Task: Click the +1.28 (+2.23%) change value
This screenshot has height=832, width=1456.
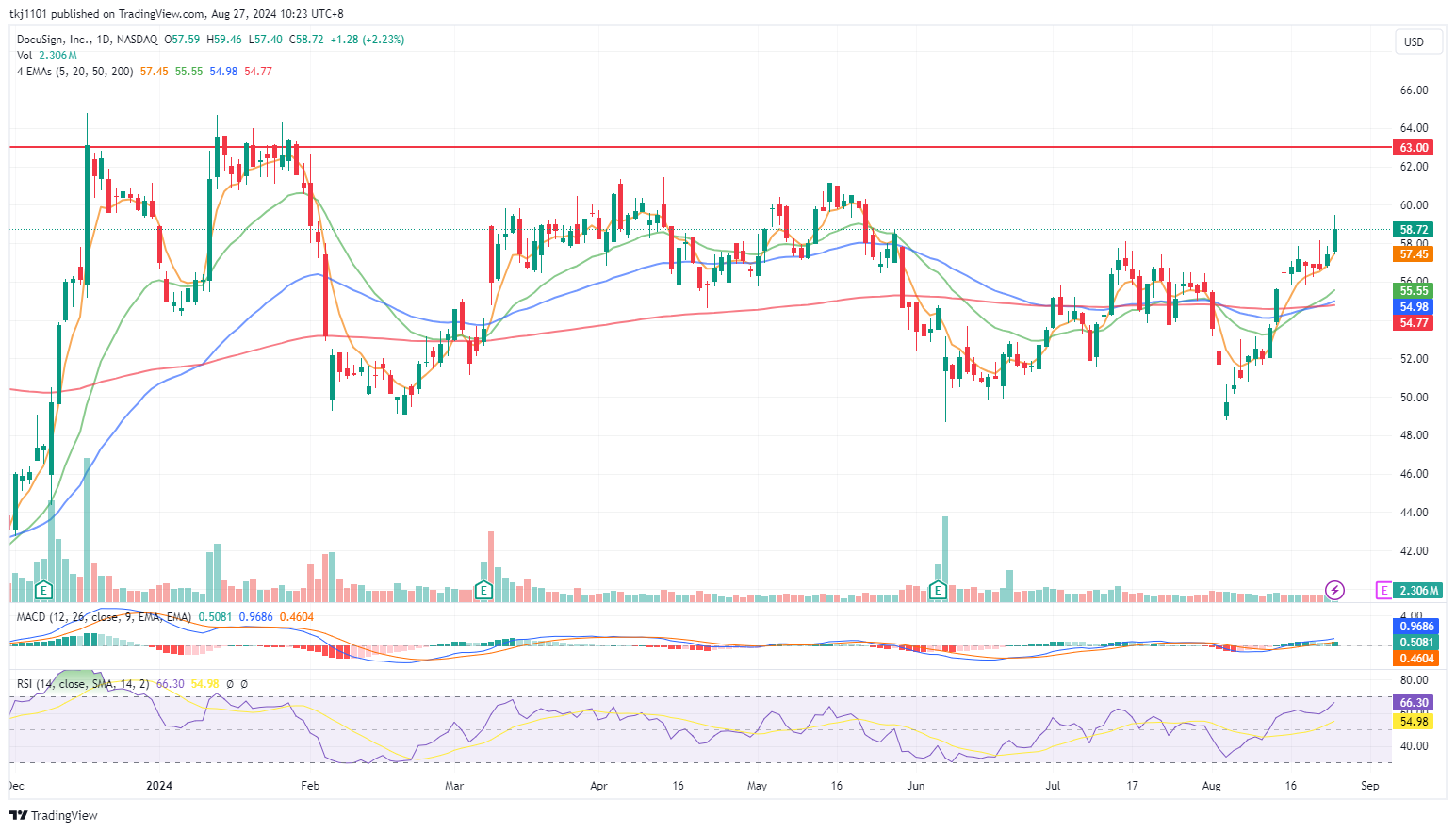Action: [x=368, y=40]
